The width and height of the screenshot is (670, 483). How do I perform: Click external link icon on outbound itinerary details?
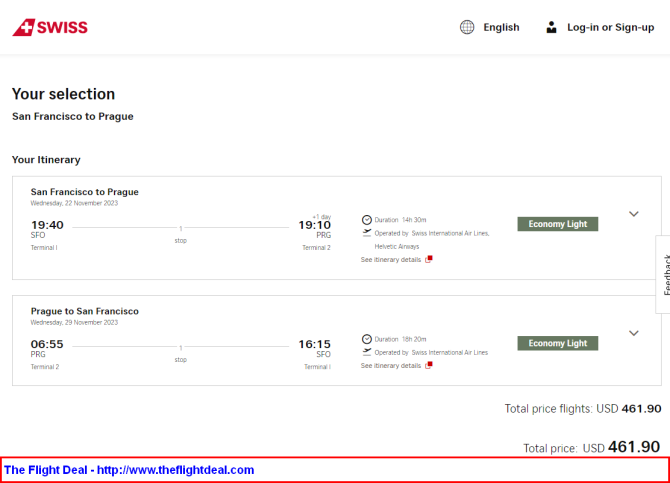tap(429, 259)
